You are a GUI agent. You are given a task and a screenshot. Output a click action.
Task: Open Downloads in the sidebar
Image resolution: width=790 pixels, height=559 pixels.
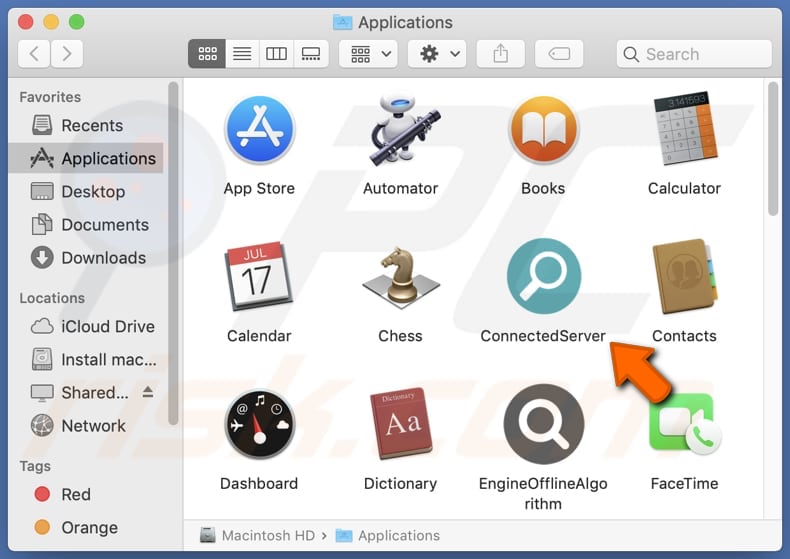(86, 257)
